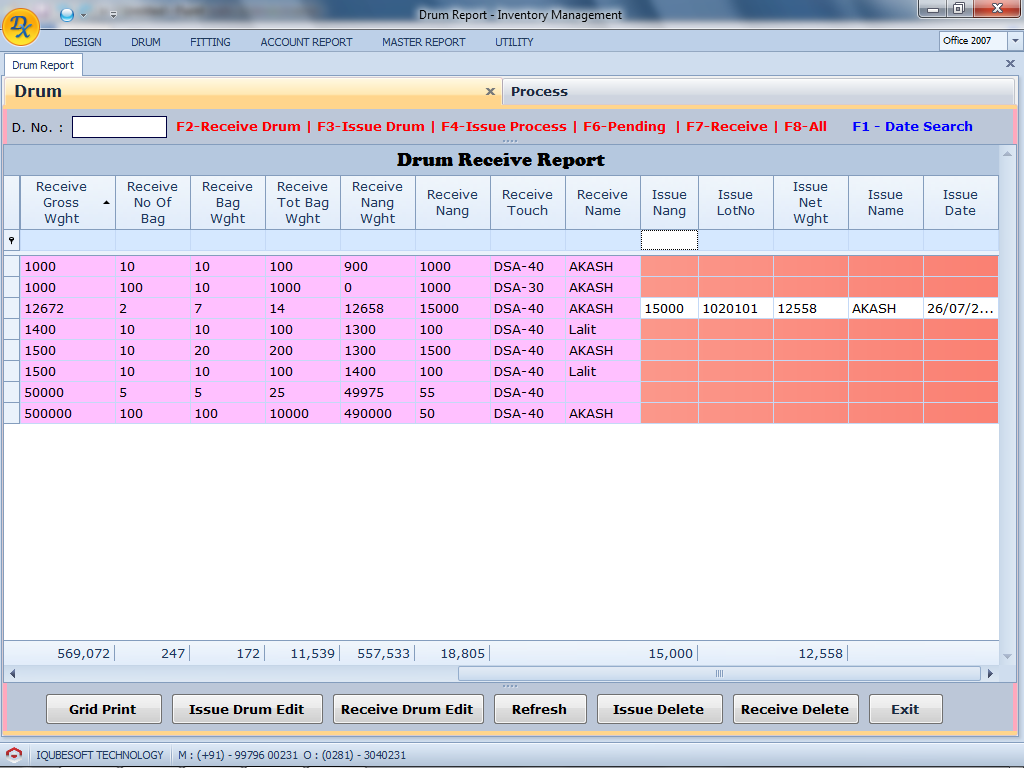Screen dimensions: 1024x768
Task: Click the sort arrow on Receive Gross Wght
Action: tap(107, 202)
